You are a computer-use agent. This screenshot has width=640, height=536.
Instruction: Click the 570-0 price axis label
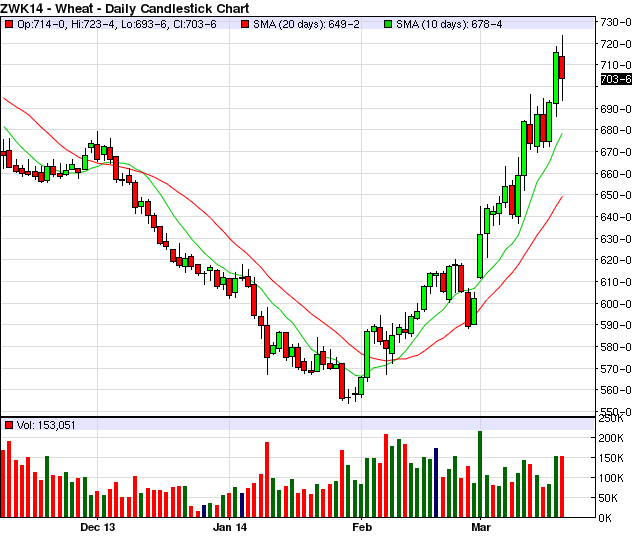tap(616, 369)
